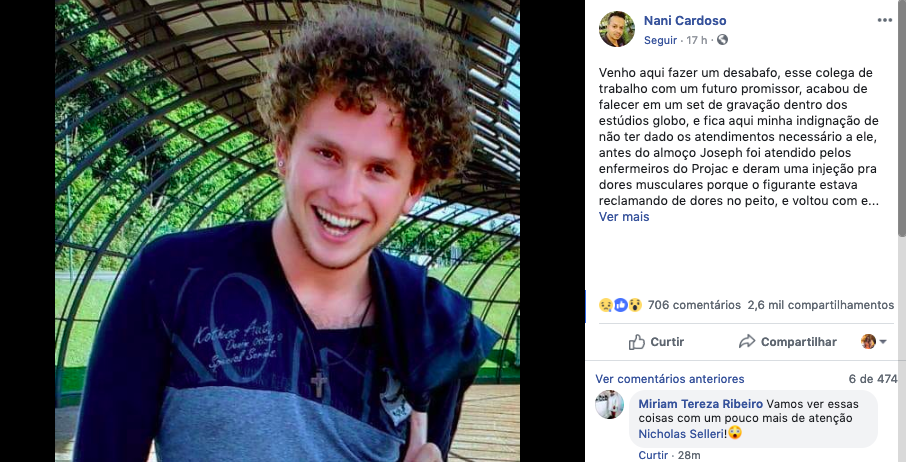Open the curly-haired man photo

[287, 231]
